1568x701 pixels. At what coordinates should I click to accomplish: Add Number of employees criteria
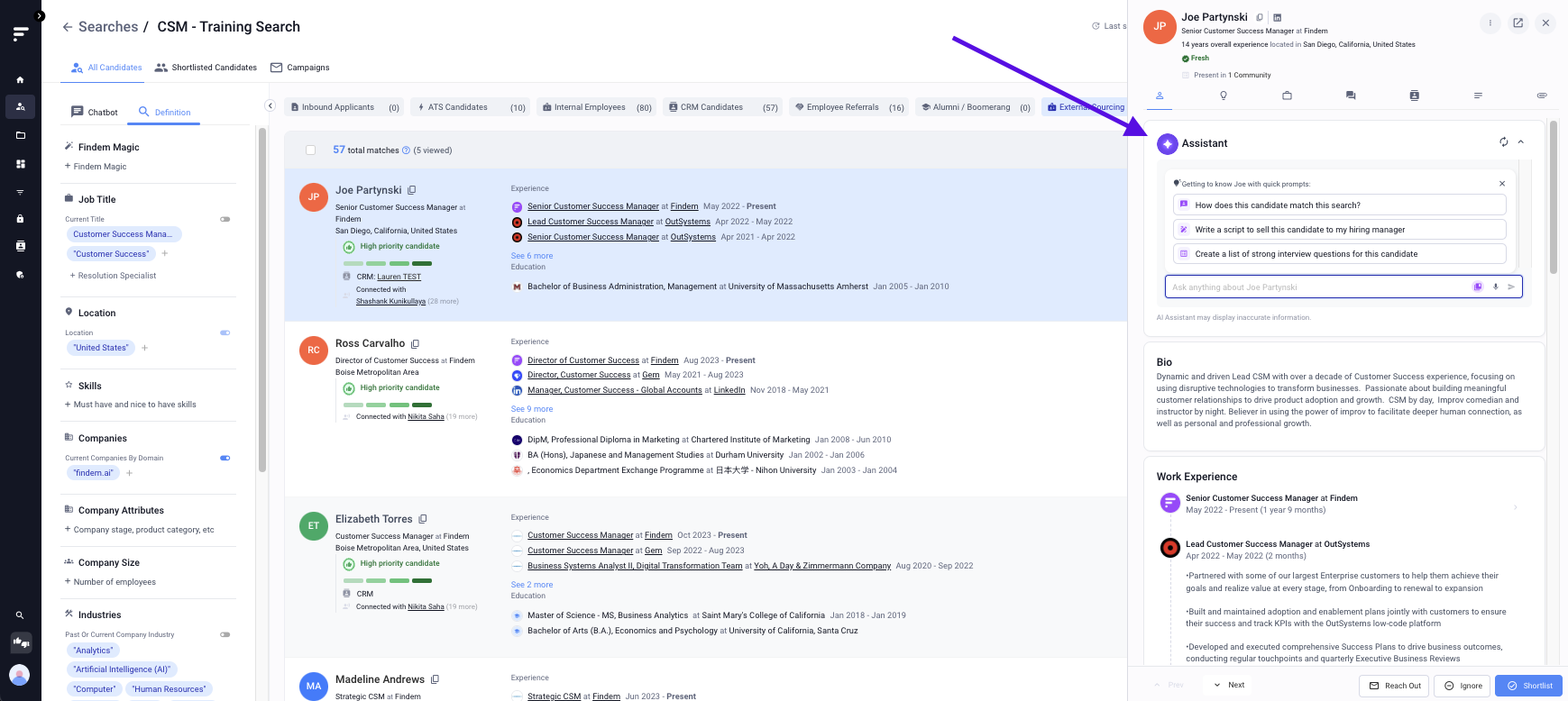click(110, 582)
